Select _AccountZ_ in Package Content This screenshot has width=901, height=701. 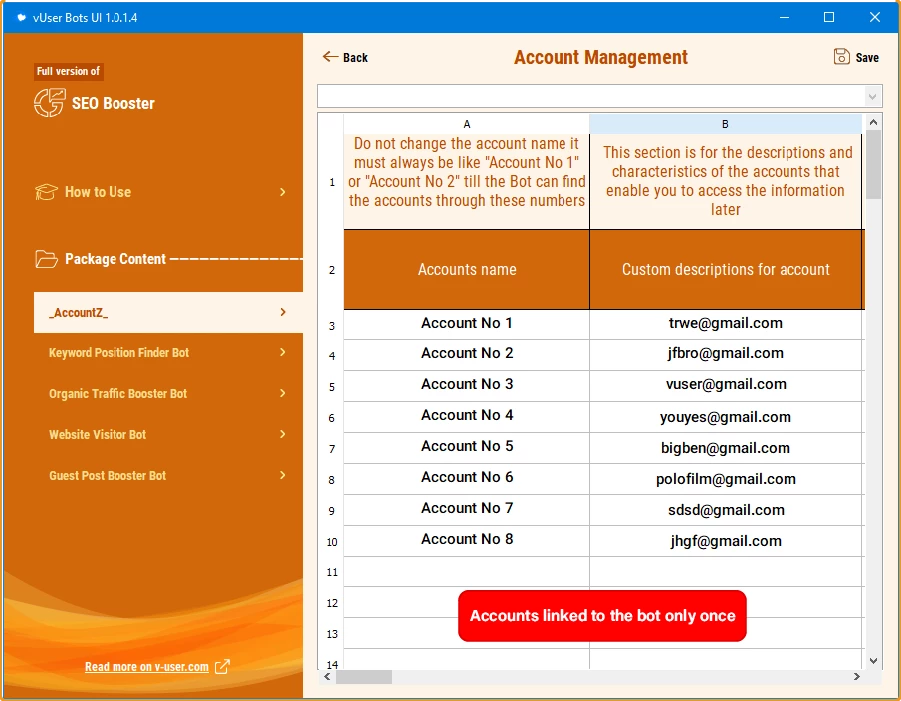coord(168,312)
